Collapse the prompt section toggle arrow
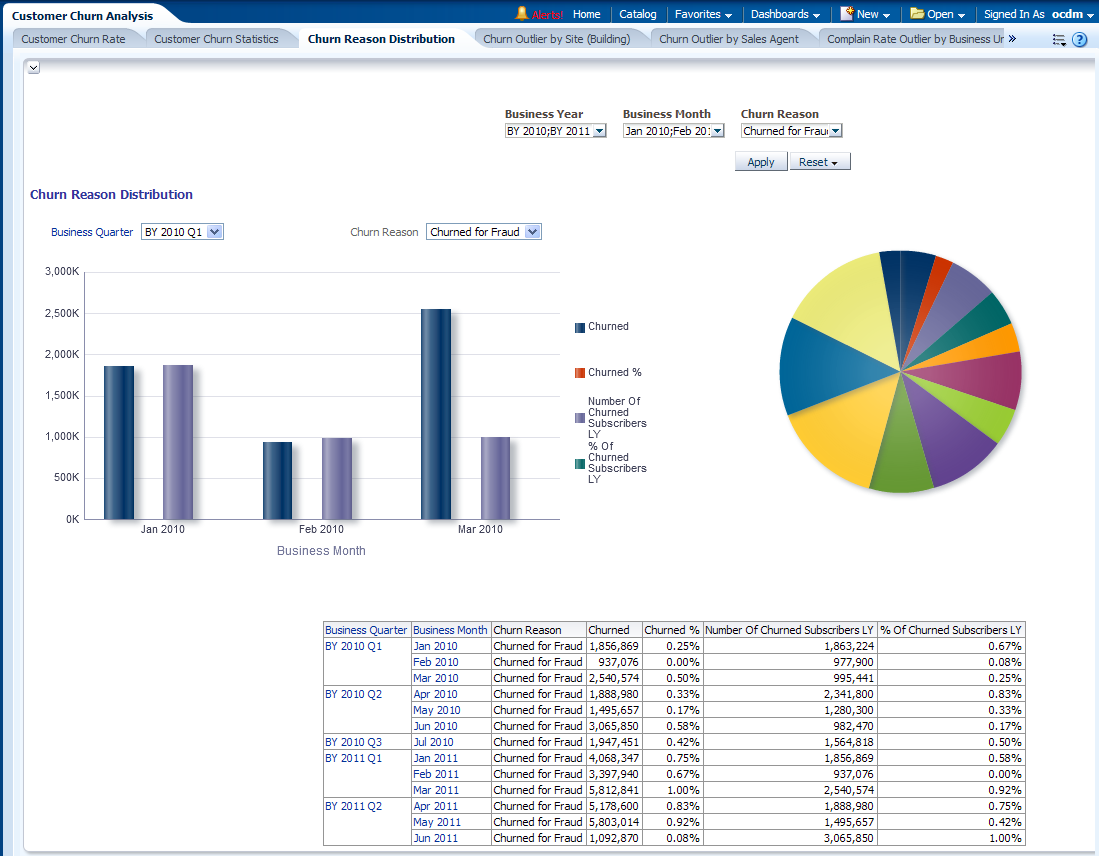The width and height of the screenshot is (1099, 856). pos(33,67)
